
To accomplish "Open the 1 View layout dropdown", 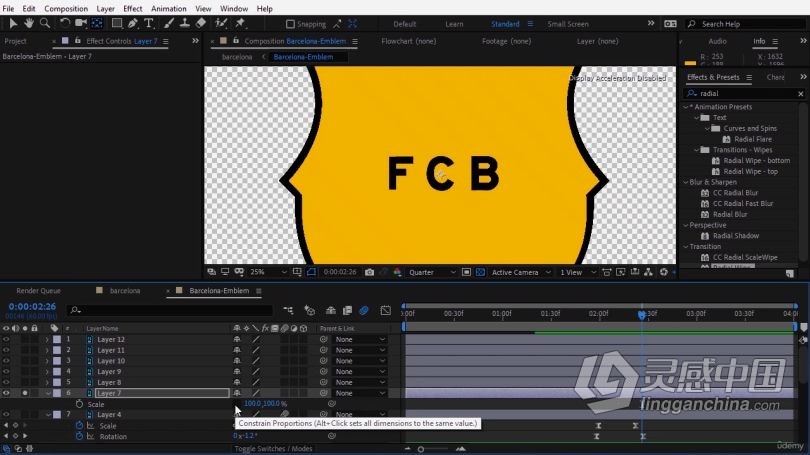I will tap(578, 272).
